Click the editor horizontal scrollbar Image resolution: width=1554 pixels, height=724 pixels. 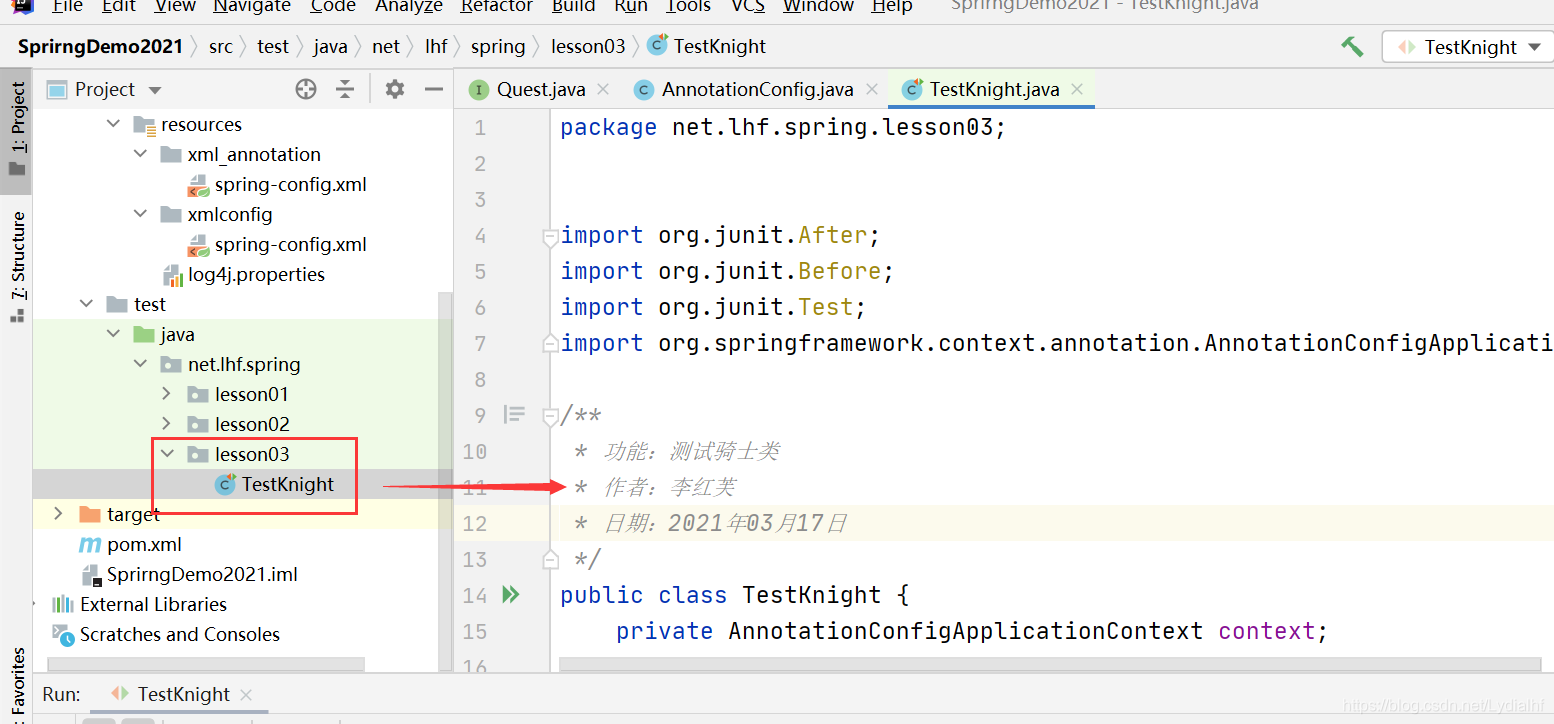(x=1050, y=664)
